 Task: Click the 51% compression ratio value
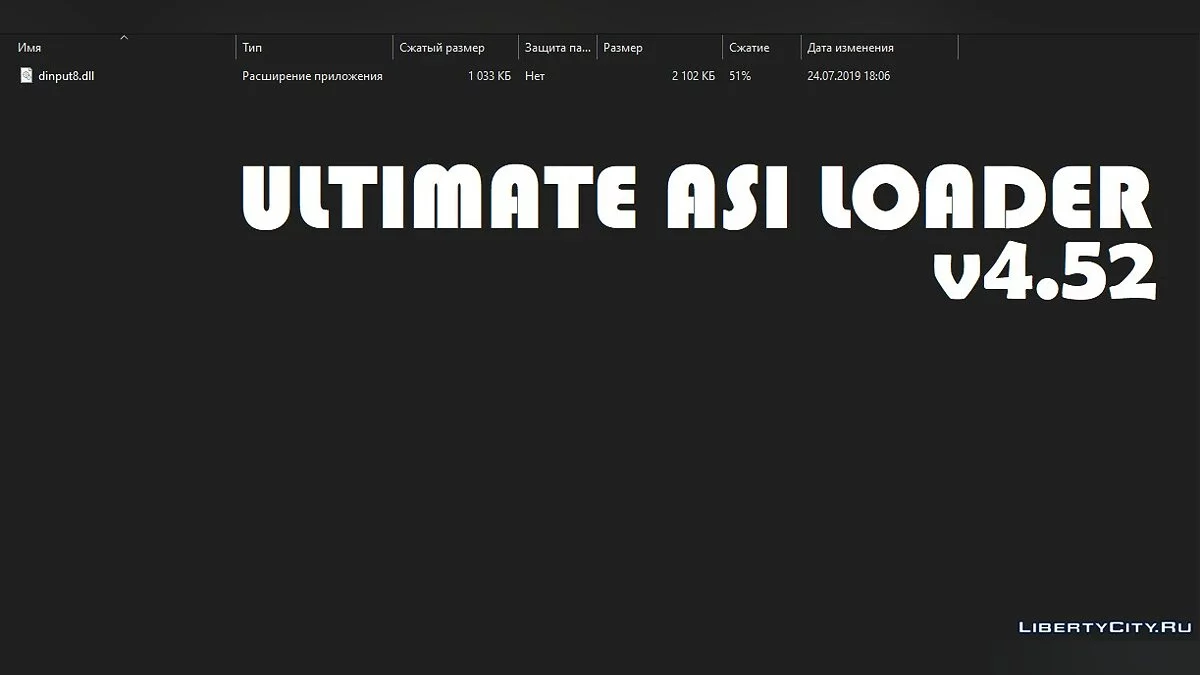tap(740, 76)
